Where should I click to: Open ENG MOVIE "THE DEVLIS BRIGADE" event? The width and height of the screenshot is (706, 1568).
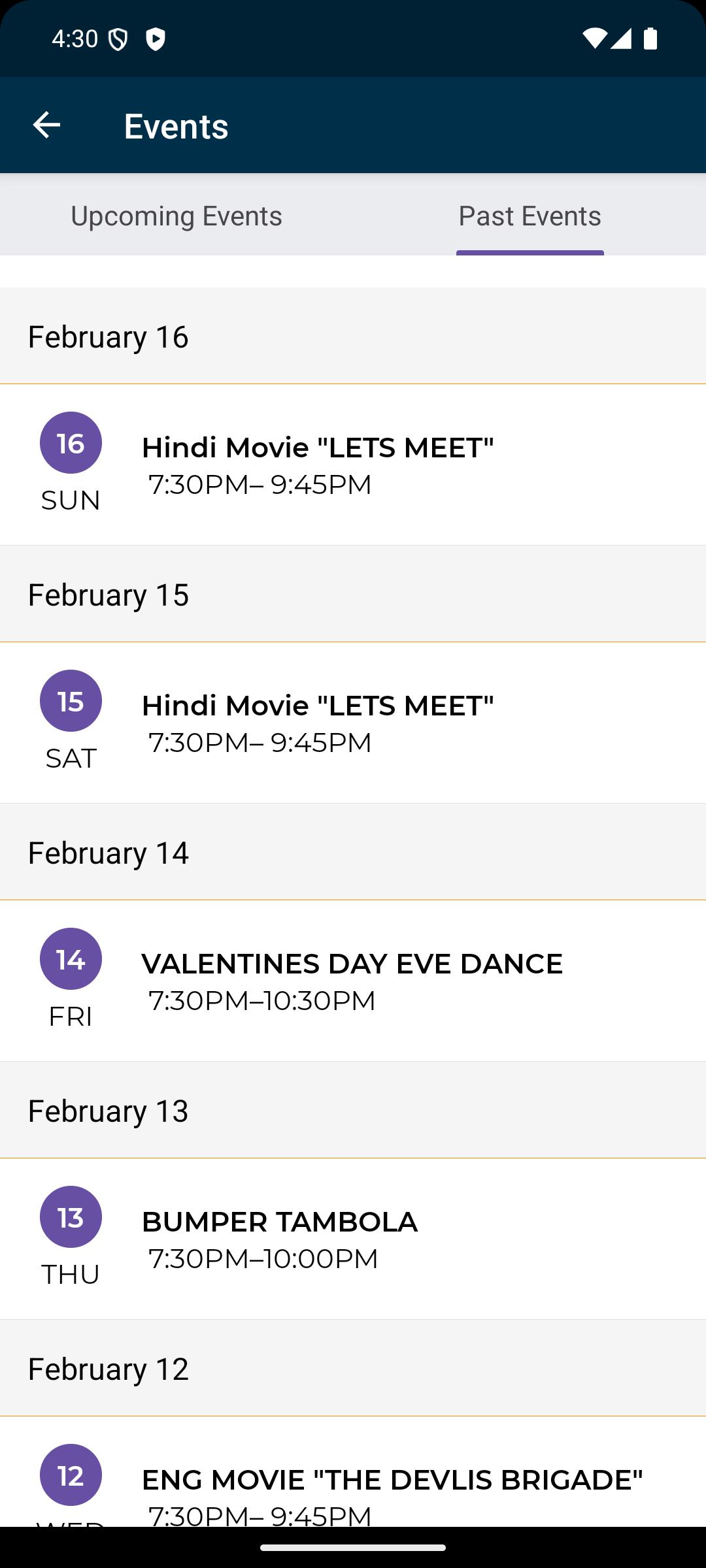click(x=353, y=1472)
